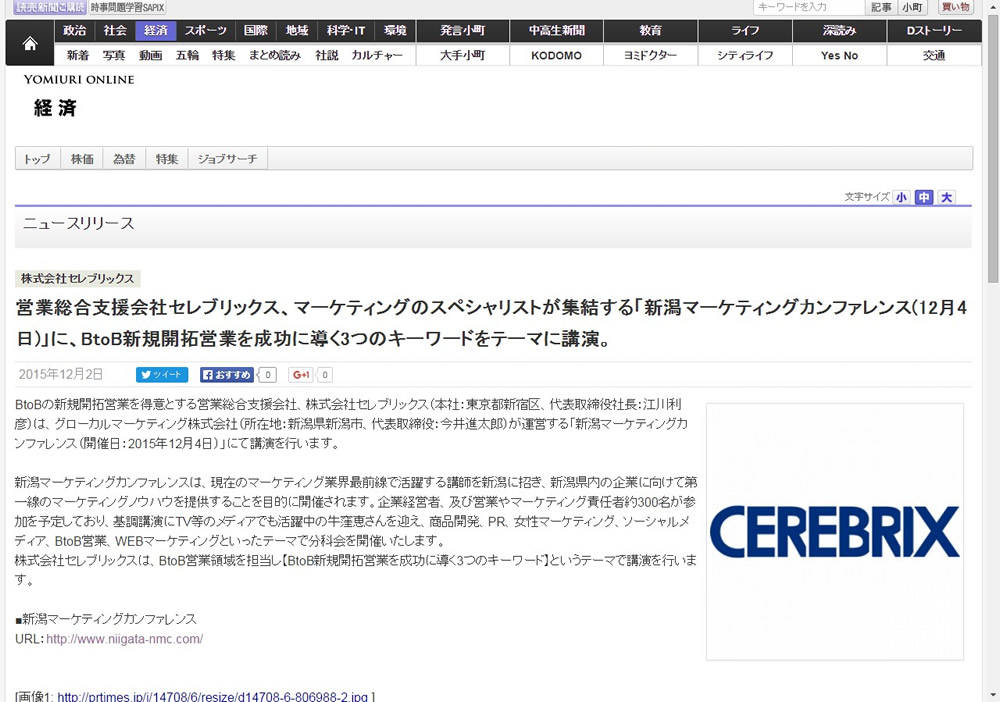Screen dimensions: 1000x702
Task: Open the Yes No page
Action: click(x=839, y=55)
